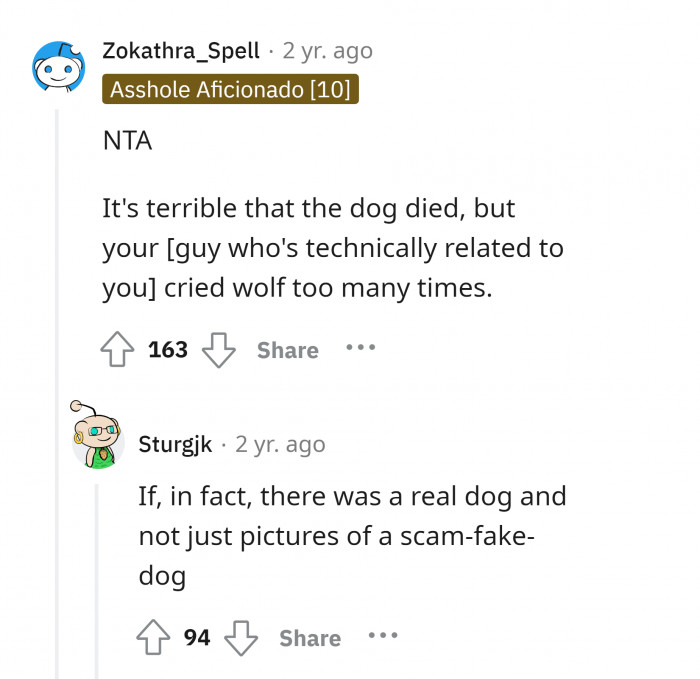Click the timestamp on Sturgjk's reply
The width and height of the screenshot is (700, 679).
280,444
